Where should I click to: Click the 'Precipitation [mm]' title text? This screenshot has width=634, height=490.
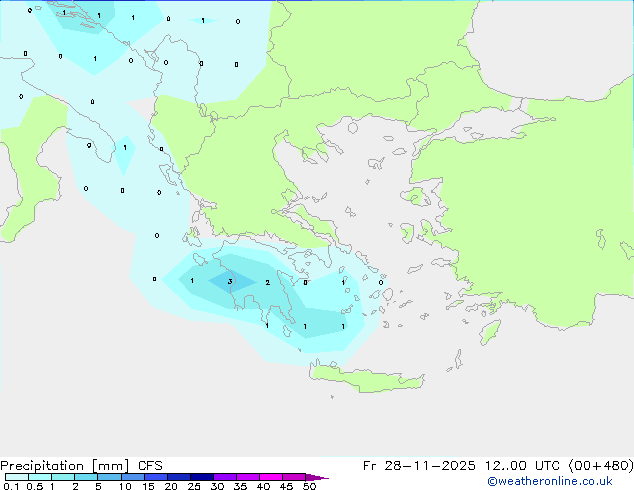(65, 466)
